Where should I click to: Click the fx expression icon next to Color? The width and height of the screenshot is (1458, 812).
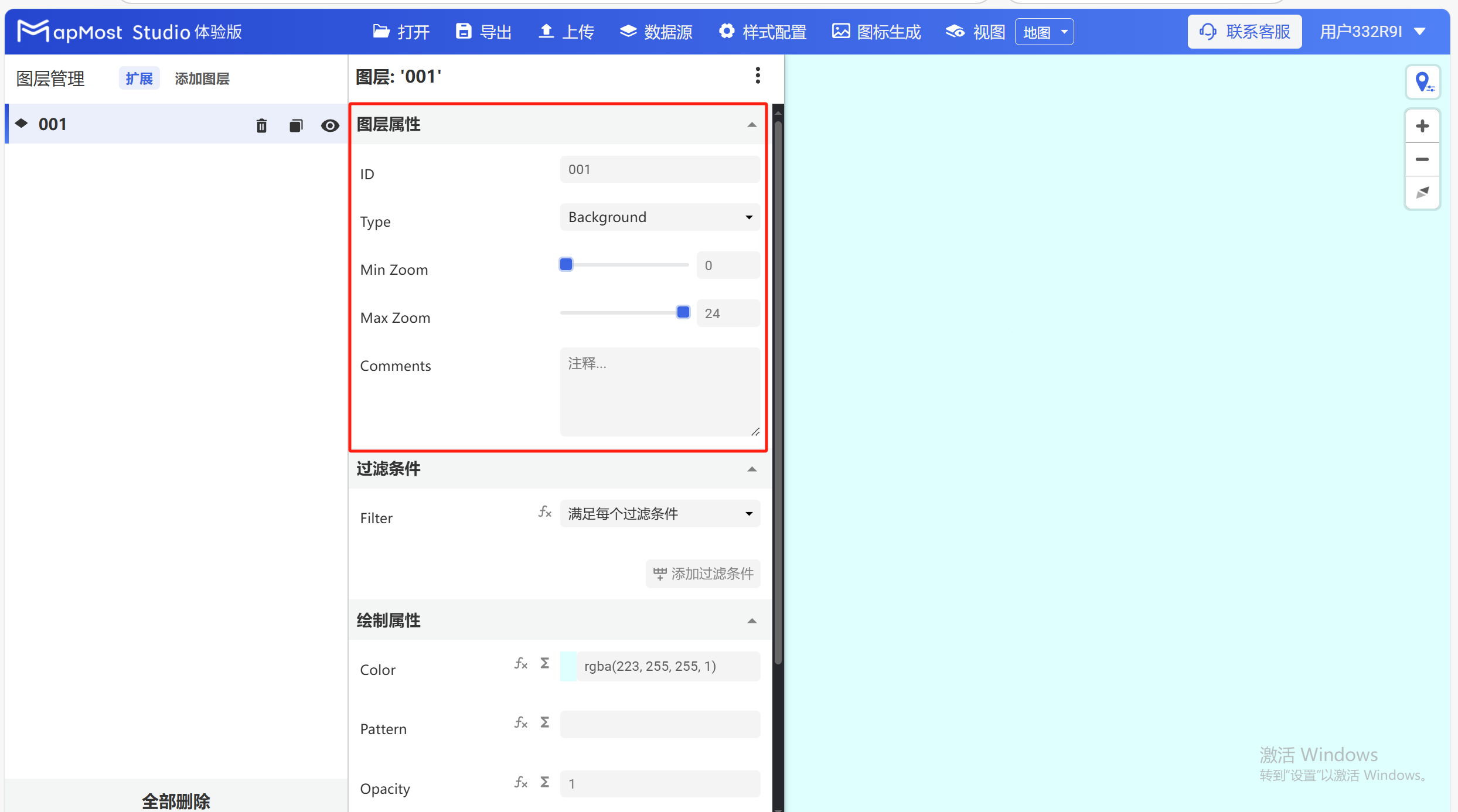point(521,663)
